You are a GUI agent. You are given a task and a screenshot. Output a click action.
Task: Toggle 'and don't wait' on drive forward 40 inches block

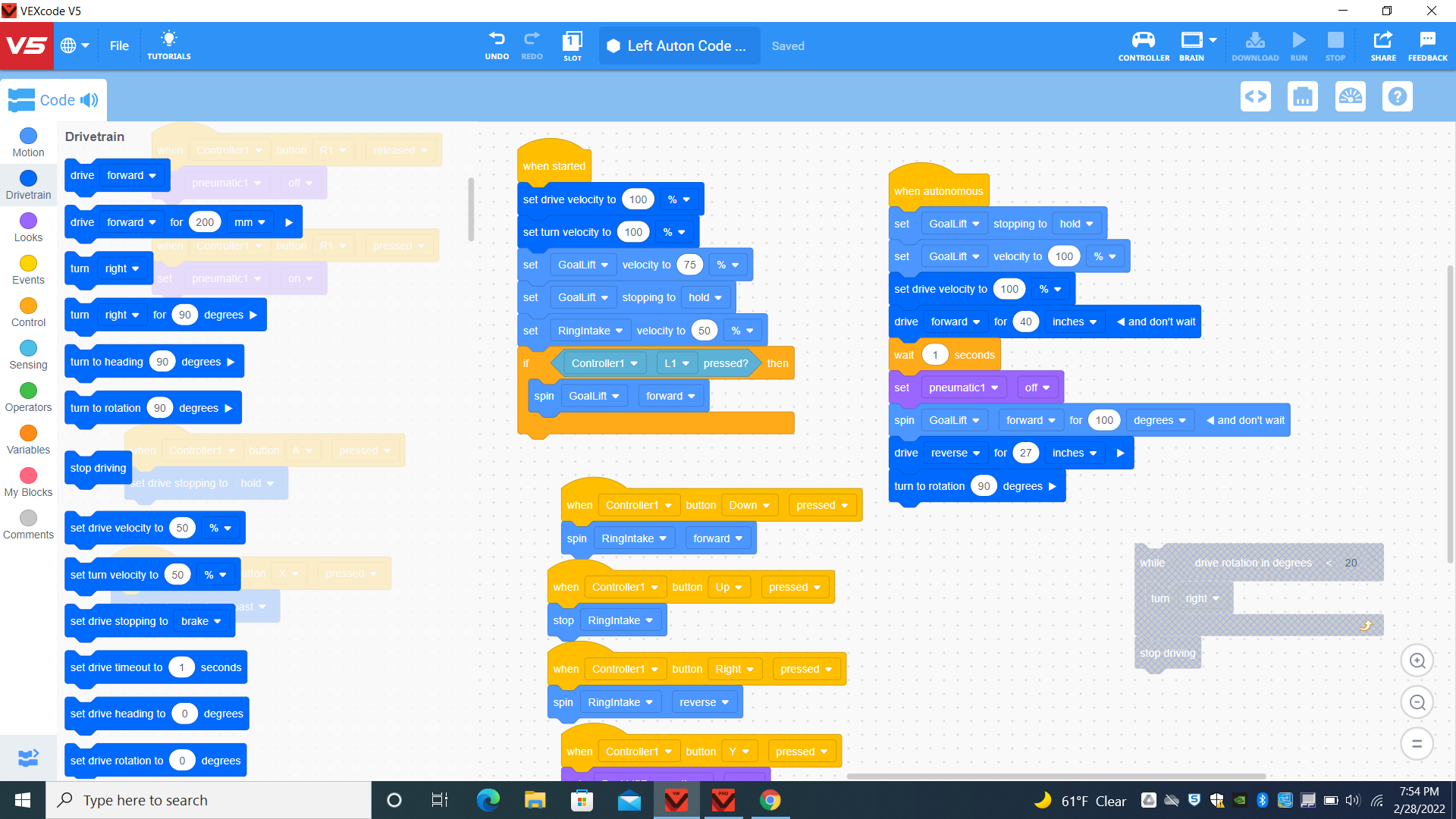[1120, 322]
